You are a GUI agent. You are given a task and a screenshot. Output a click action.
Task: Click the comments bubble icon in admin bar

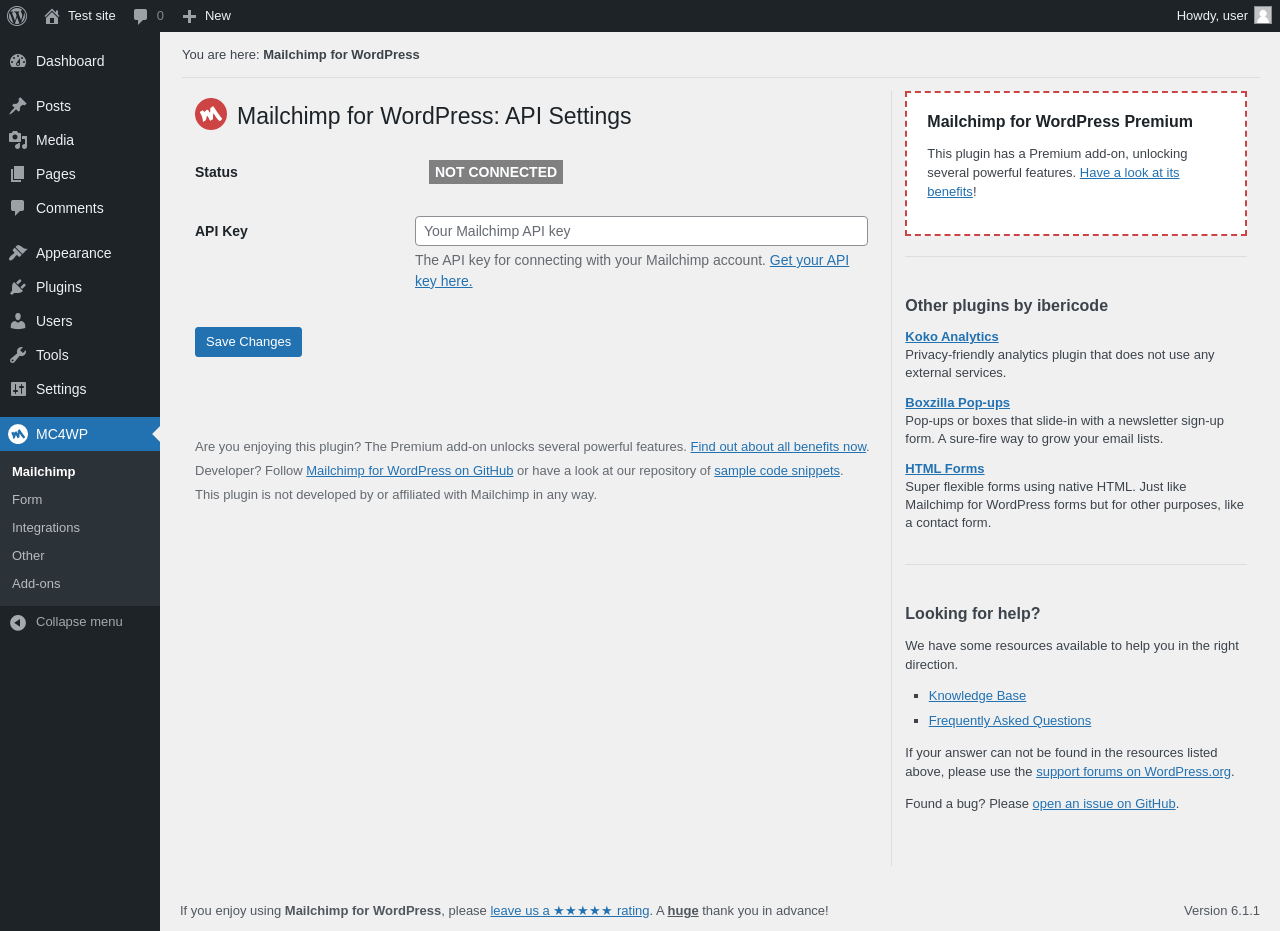(x=141, y=16)
